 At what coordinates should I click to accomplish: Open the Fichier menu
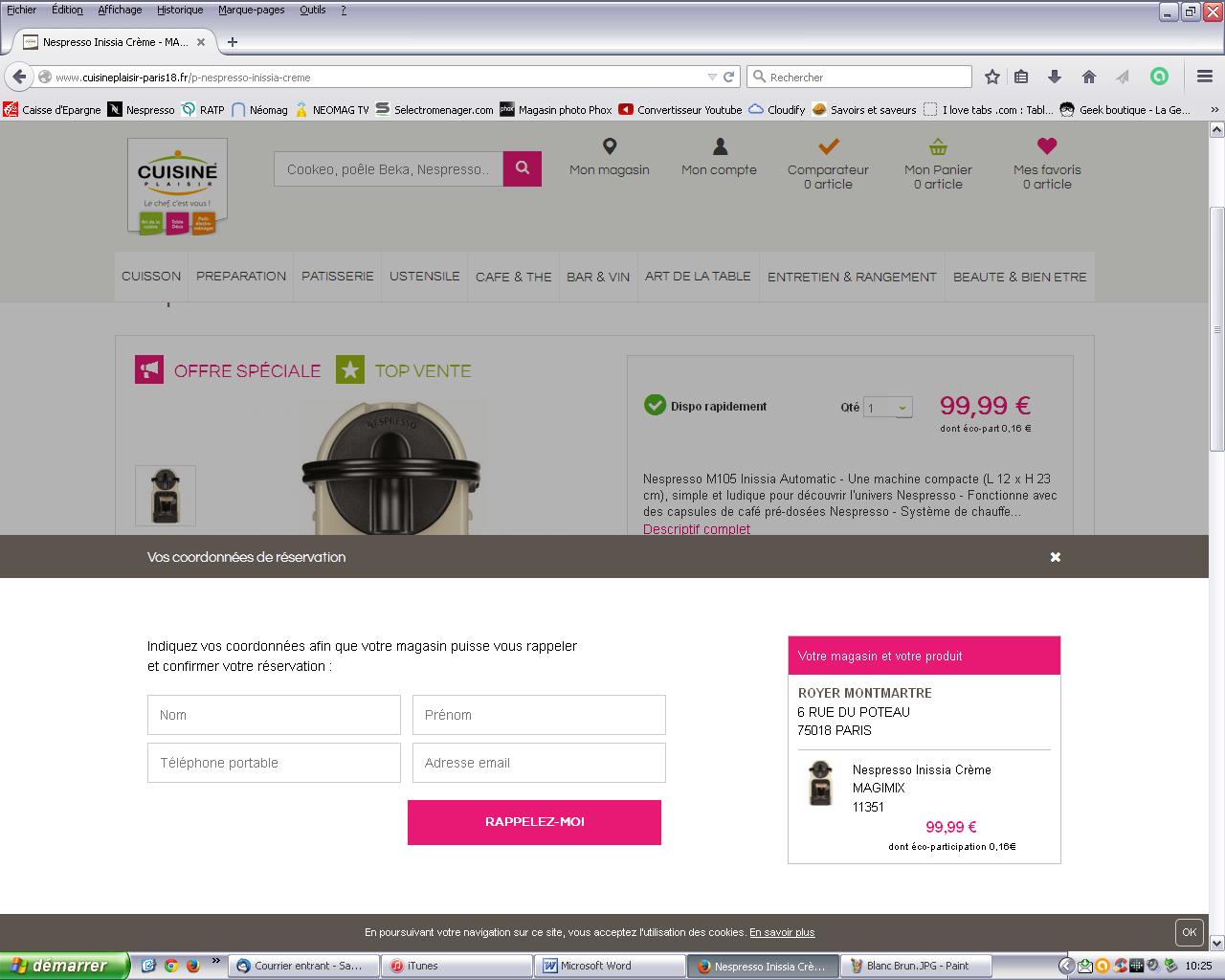(x=21, y=10)
